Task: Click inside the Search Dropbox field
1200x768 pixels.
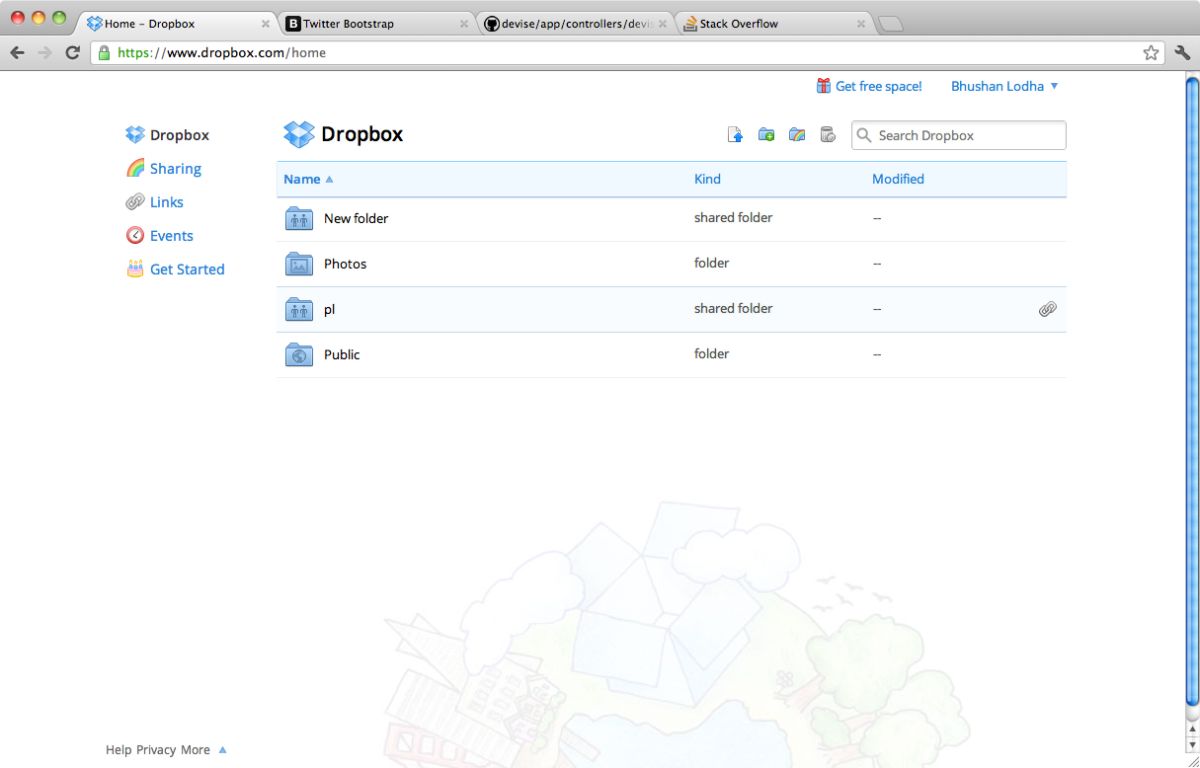Action: coord(958,135)
